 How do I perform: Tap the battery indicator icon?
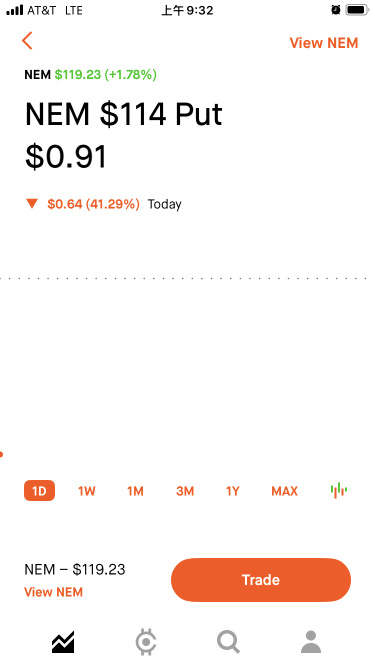[357, 10]
